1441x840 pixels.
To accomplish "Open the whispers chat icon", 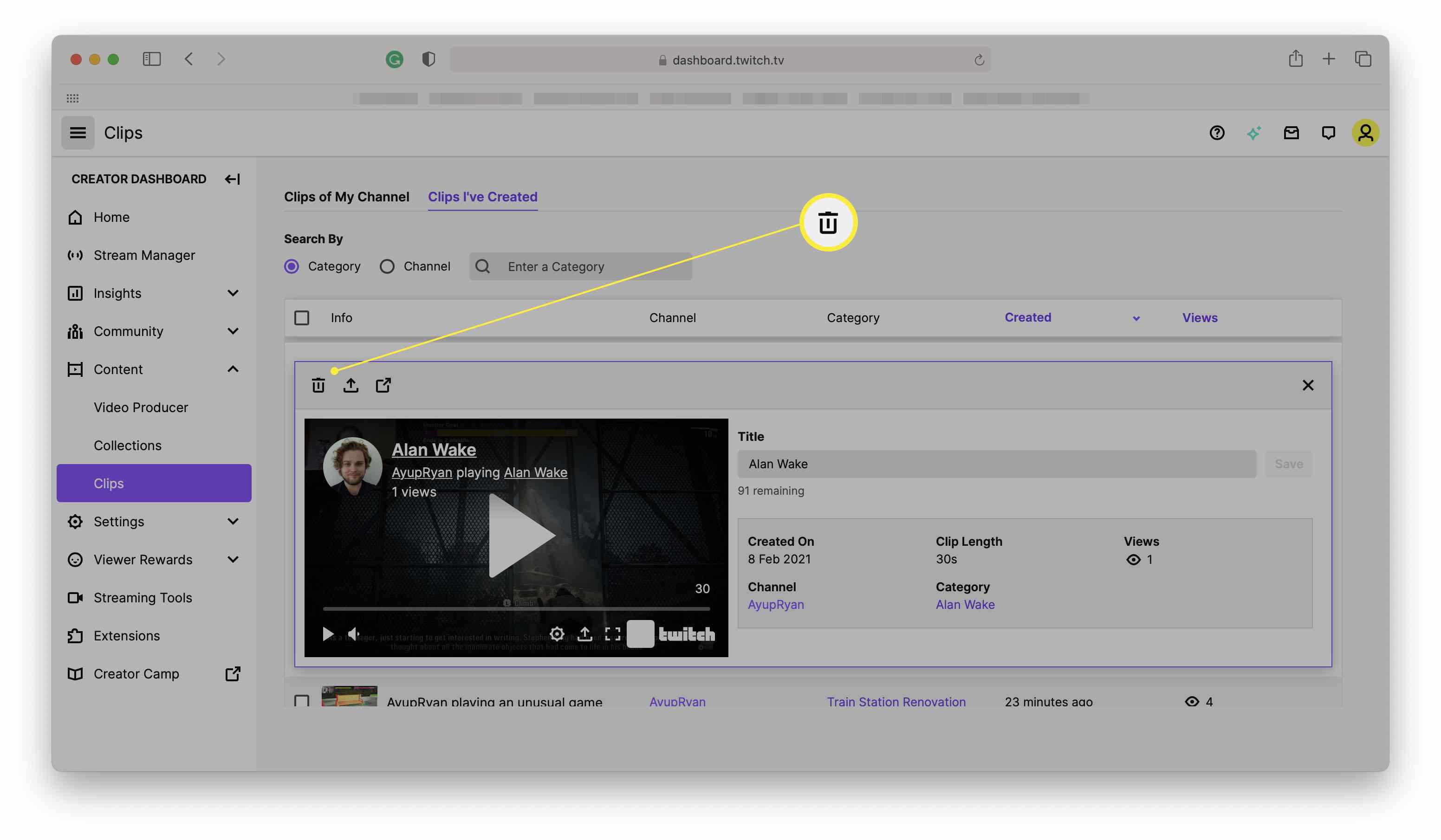I will point(1328,133).
